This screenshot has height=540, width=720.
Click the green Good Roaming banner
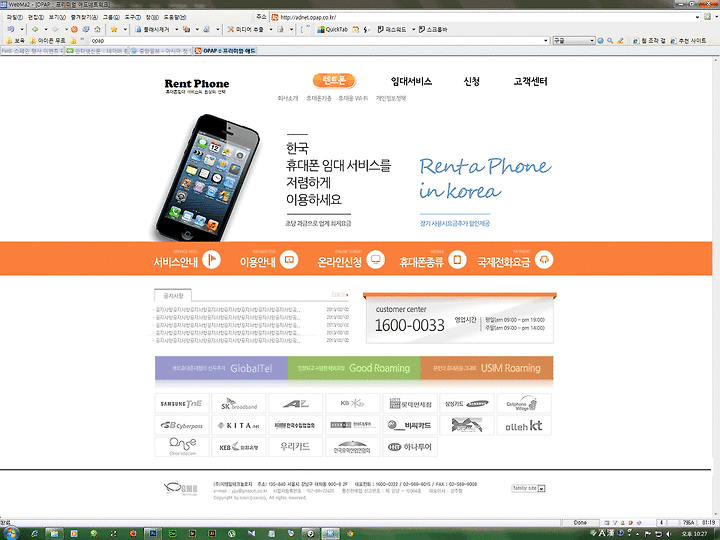(x=354, y=368)
